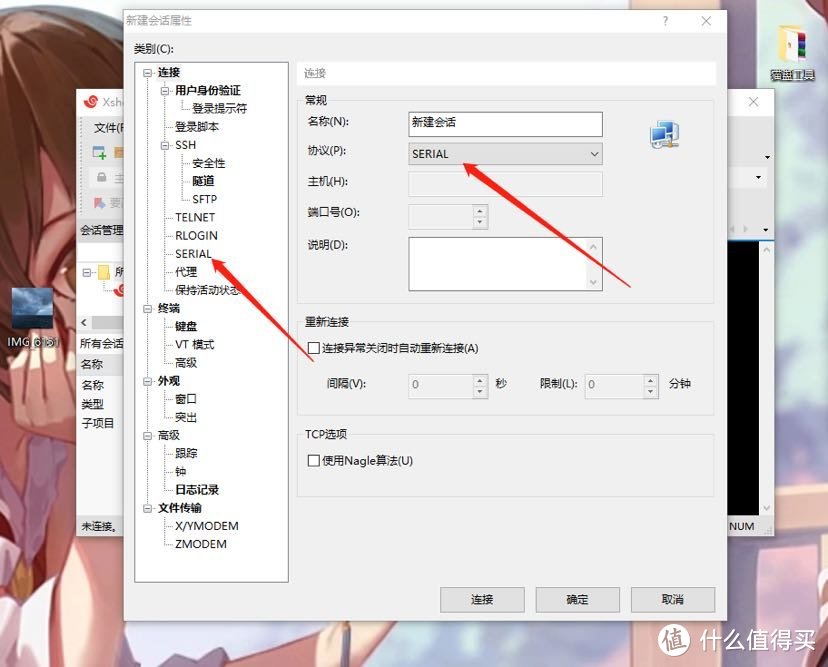Select 窗口 under 外观
The width and height of the screenshot is (828, 667).
point(186,399)
